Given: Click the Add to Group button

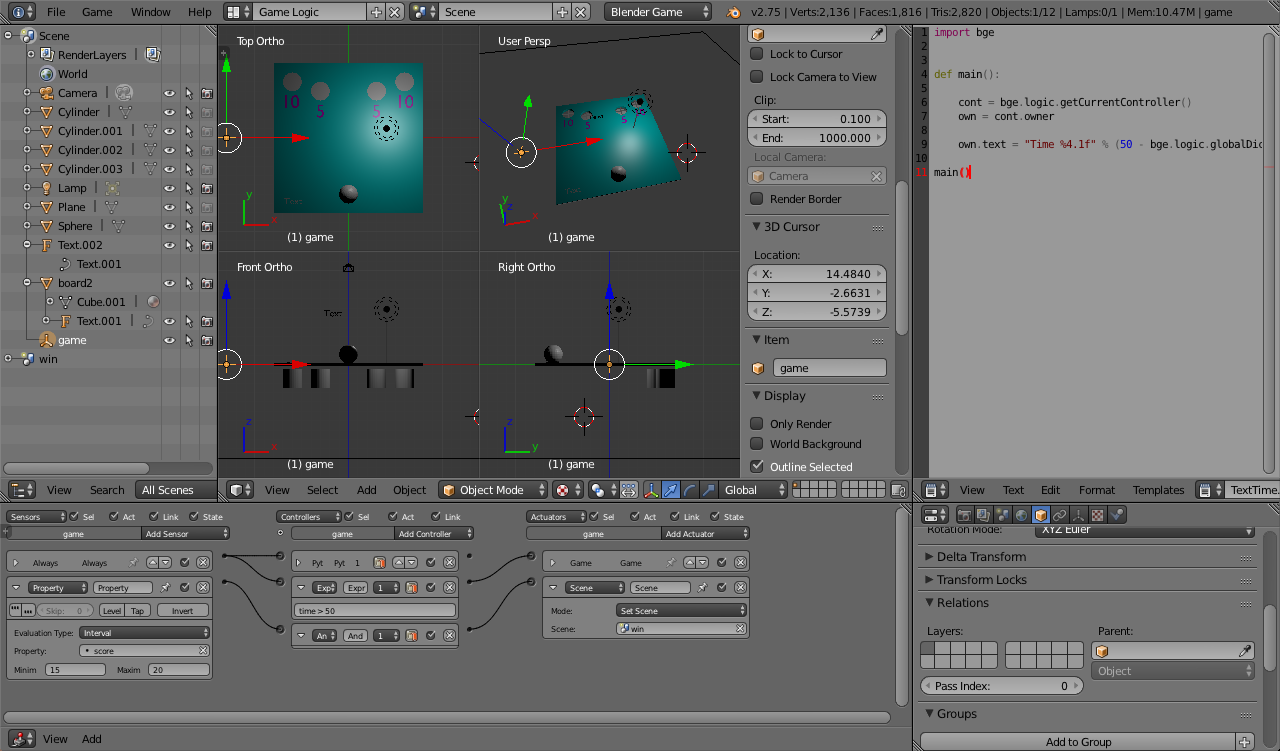Looking at the screenshot, I should (x=1077, y=742).
